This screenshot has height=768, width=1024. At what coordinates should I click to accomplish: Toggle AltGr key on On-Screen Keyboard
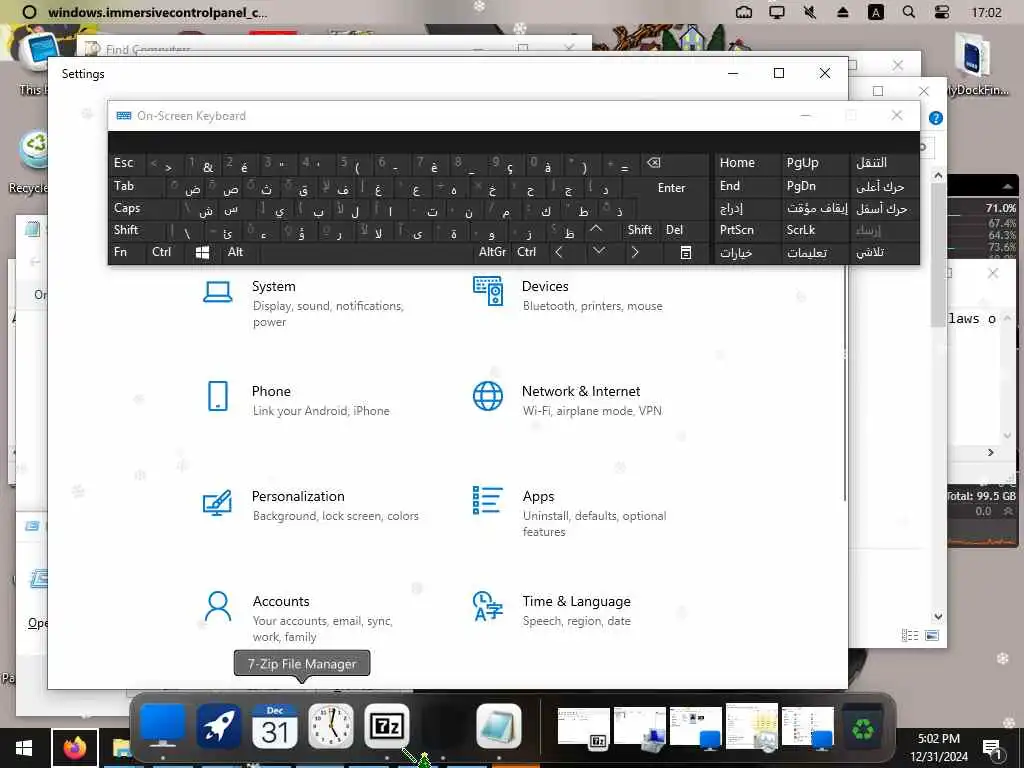[x=492, y=253]
